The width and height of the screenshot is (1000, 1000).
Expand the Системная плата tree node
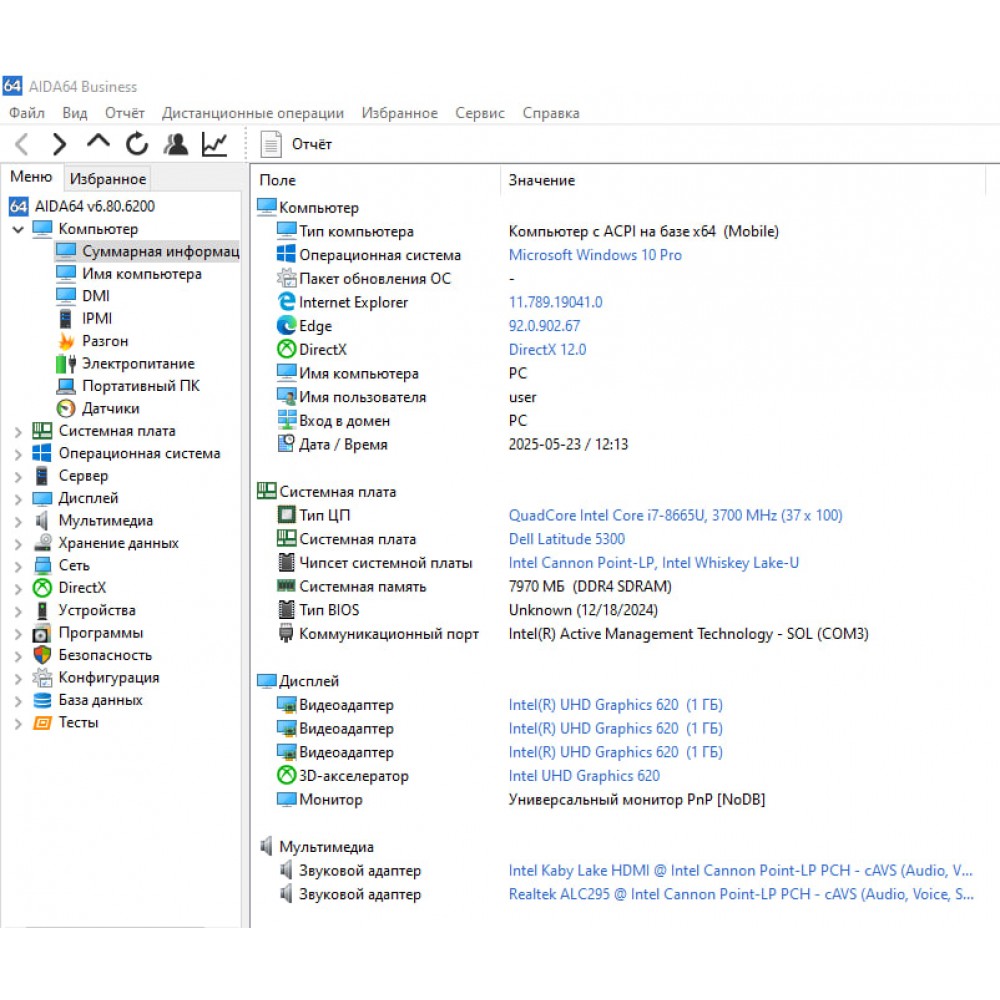point(18,432)
